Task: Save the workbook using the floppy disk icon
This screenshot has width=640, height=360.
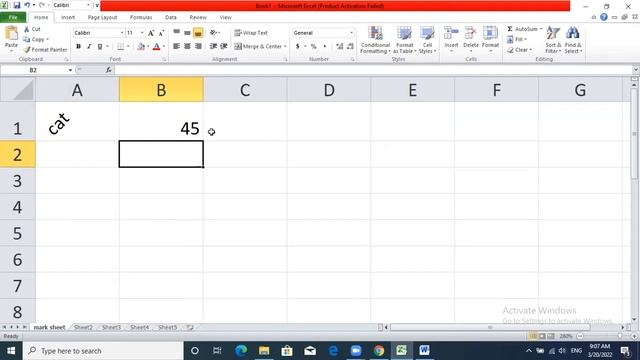Action: pyautogui.click(x=17, y=5)
